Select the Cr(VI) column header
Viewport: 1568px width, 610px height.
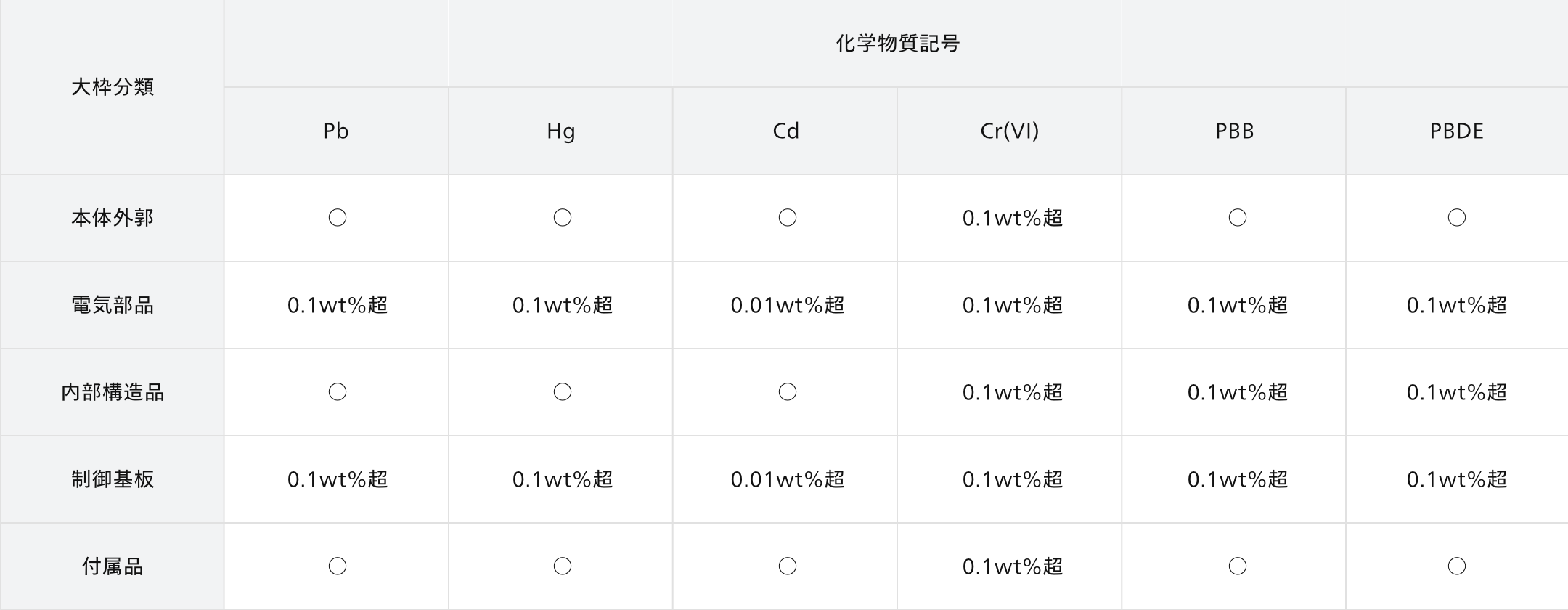click(1010, 131)
